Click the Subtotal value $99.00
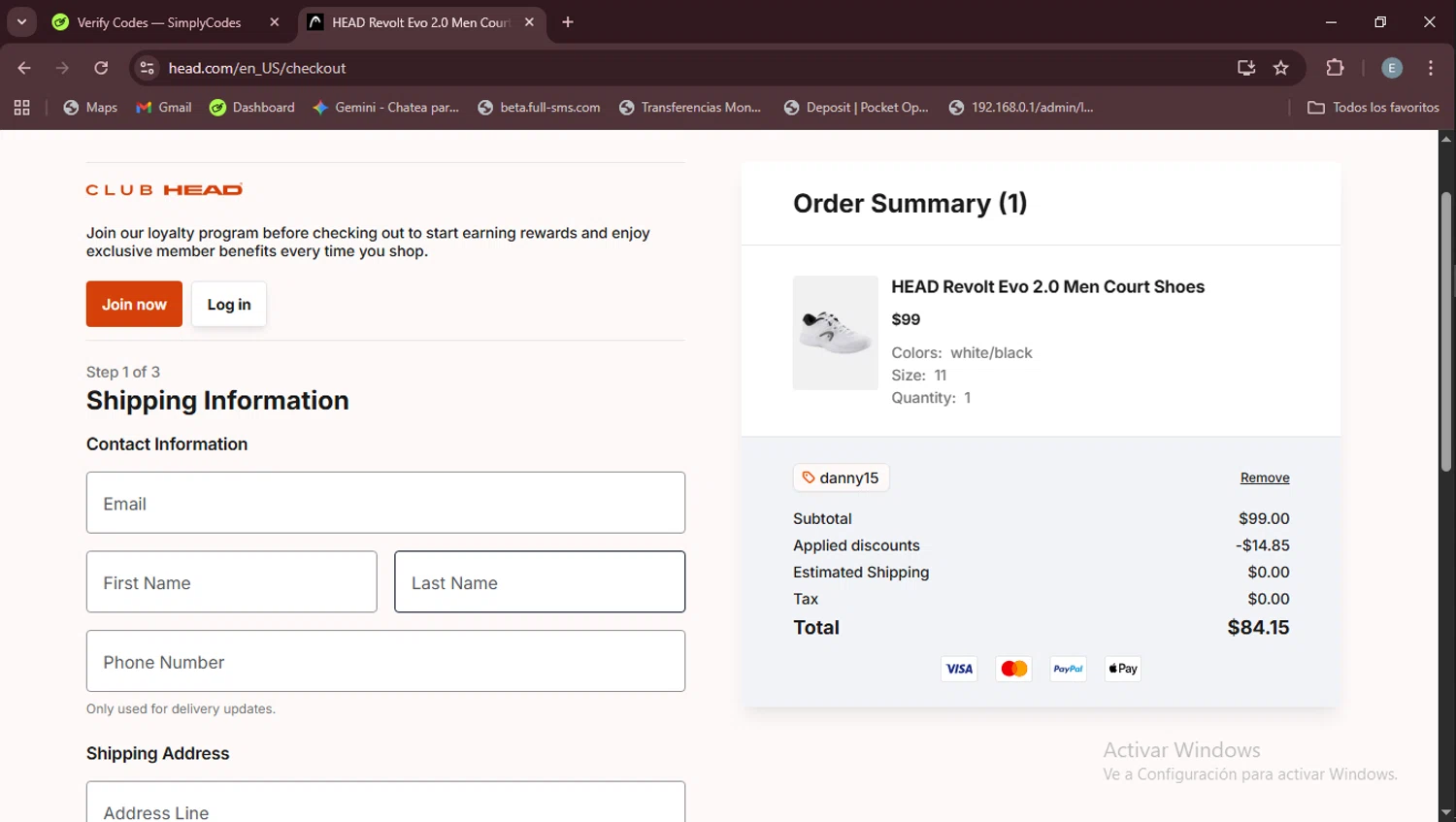1456x822 pixels. click(x=1264, y=518)
